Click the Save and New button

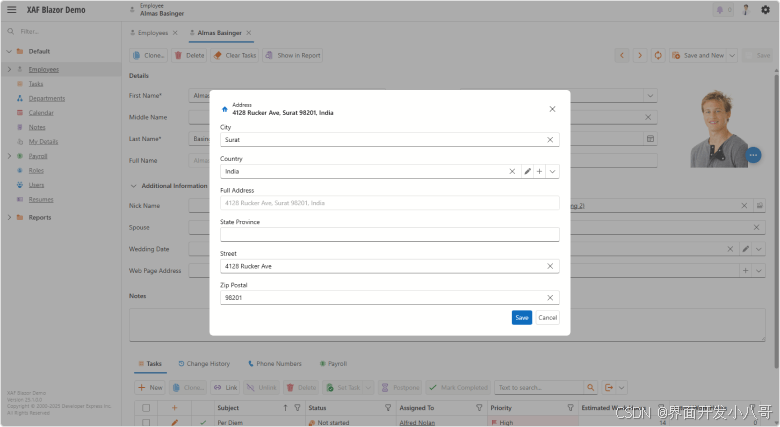698,55
